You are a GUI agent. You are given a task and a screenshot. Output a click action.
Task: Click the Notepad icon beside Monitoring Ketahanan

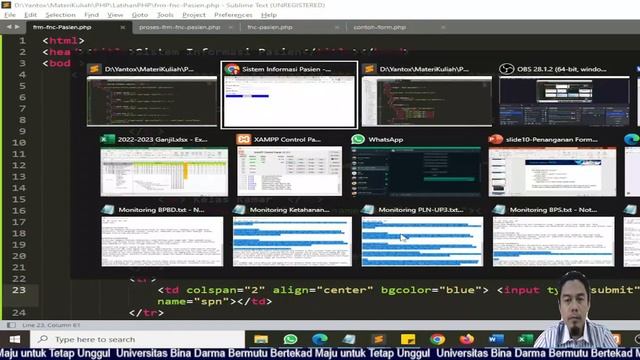pos(239,210)
